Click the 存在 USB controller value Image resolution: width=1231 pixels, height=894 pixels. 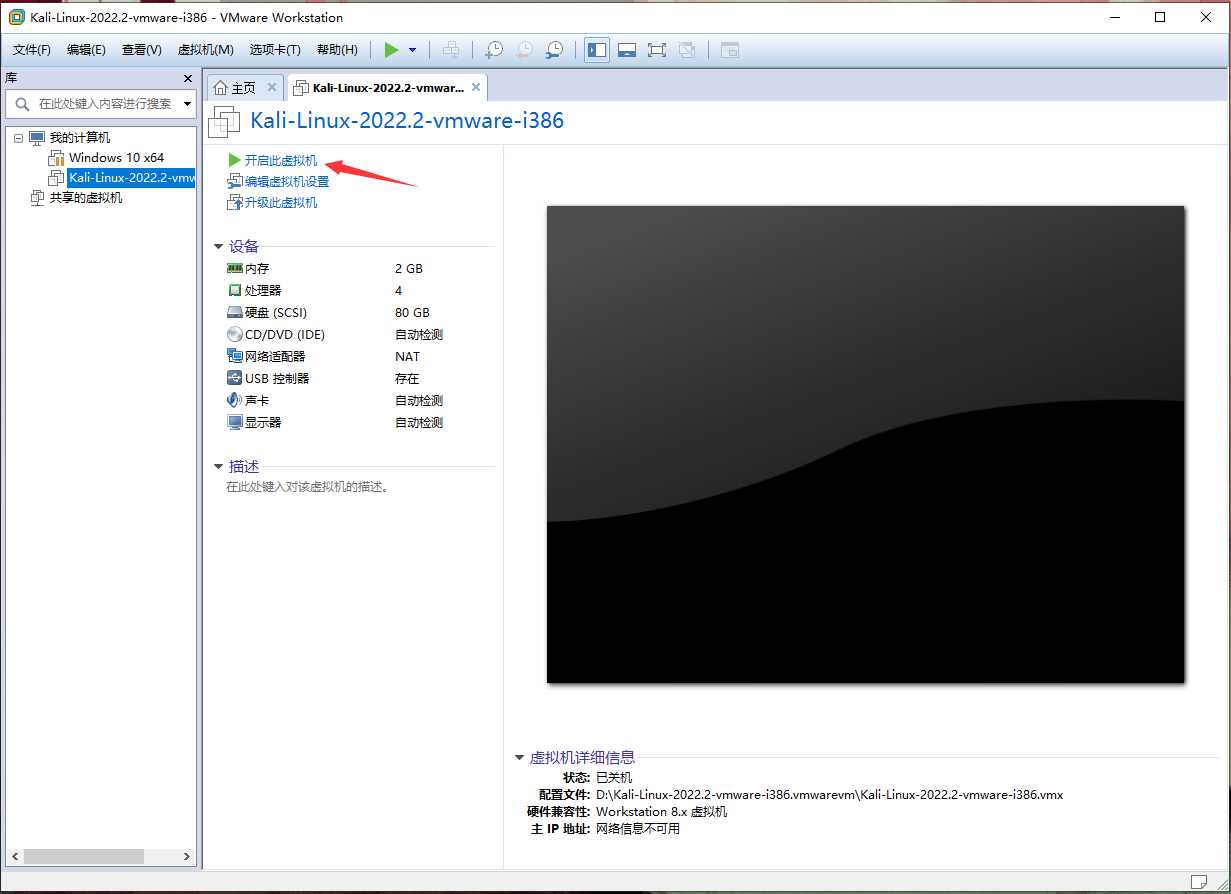coord(407,379)
